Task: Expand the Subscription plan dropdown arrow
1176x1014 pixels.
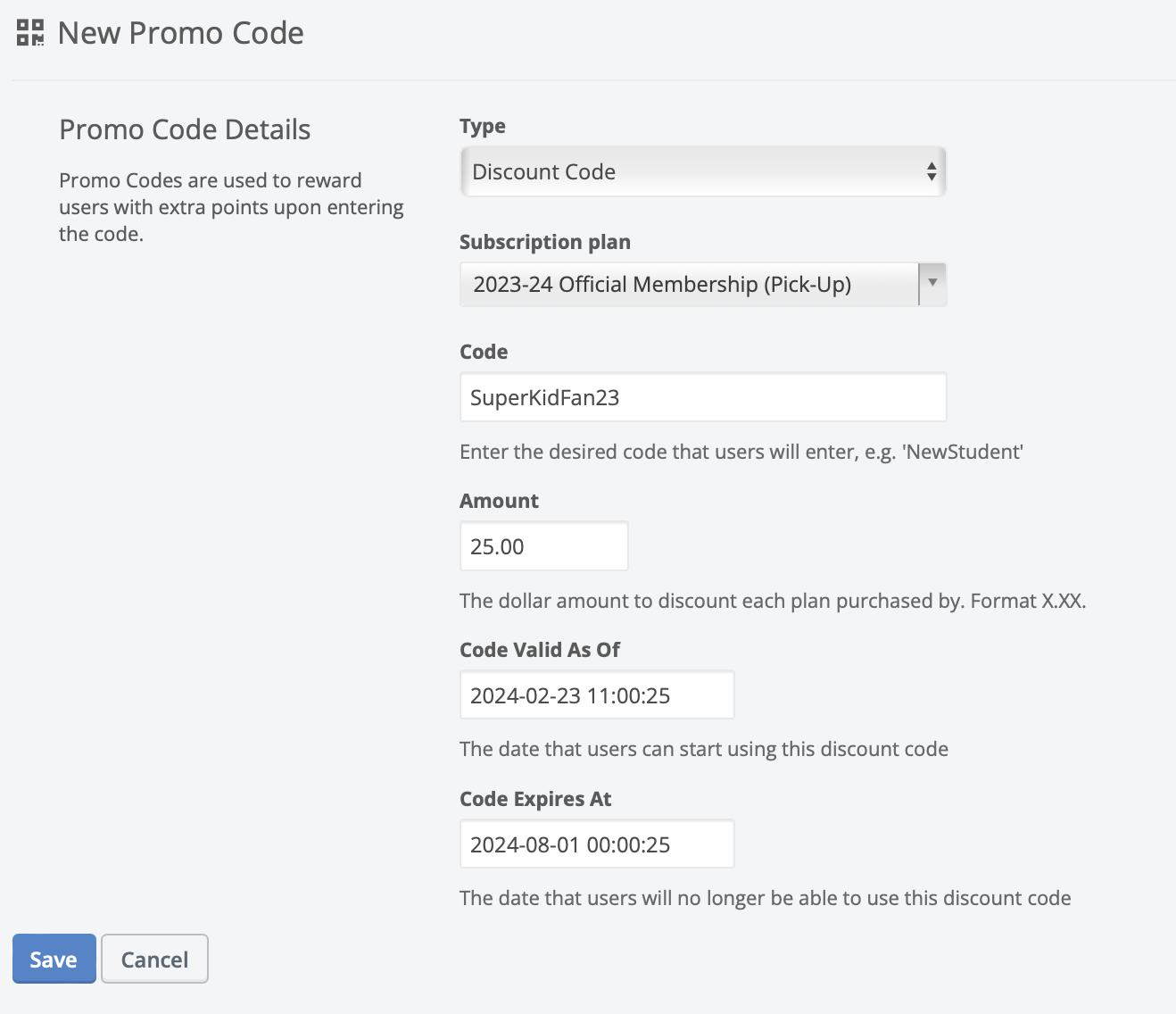Action: pos(932,284)
